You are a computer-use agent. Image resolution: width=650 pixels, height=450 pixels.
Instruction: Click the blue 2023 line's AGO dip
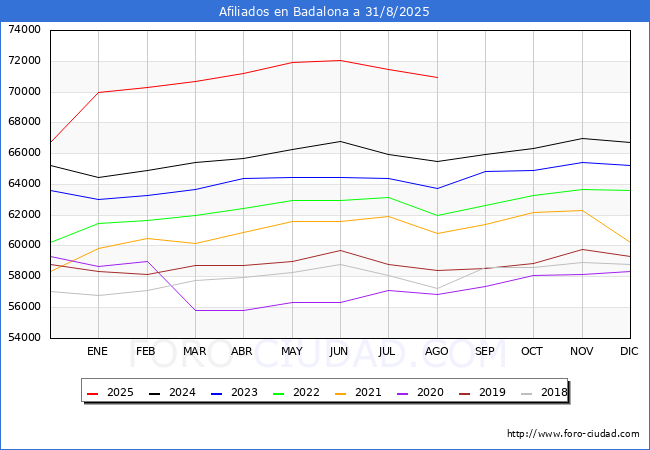tap(437, 189)
